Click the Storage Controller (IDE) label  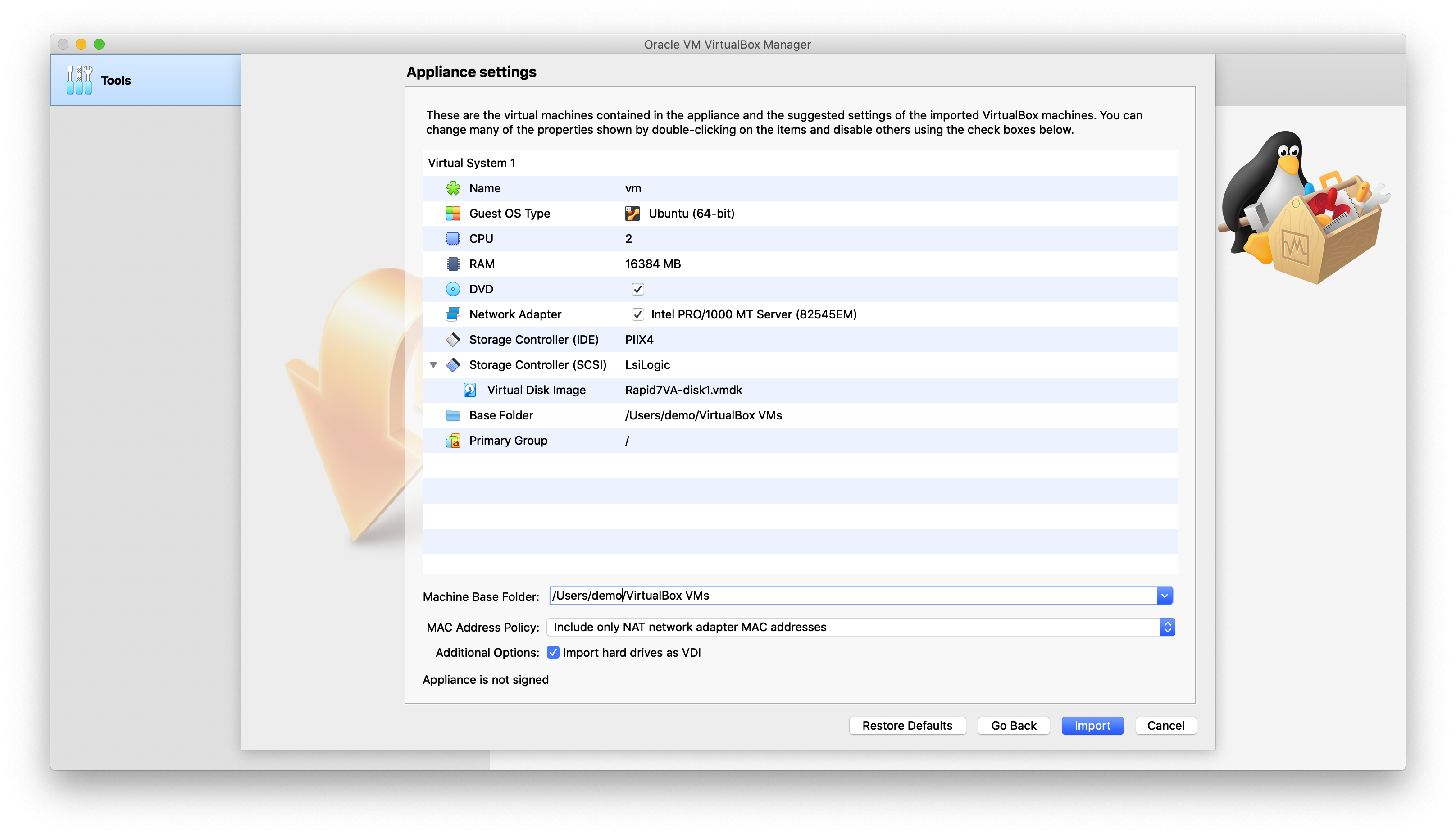(533, 340)
